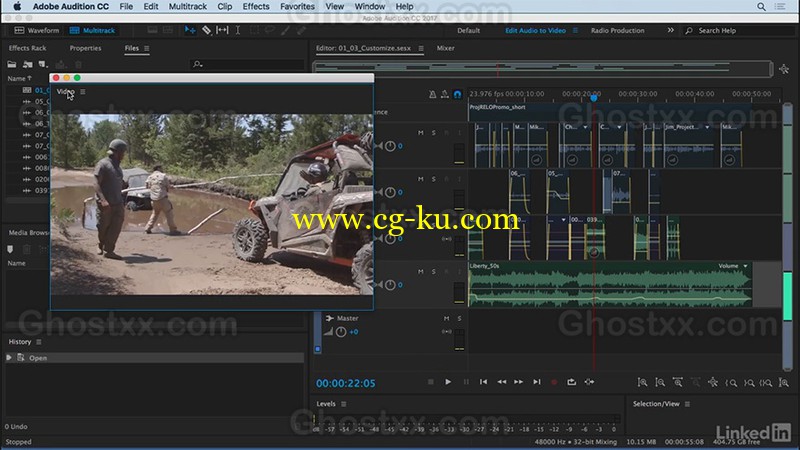800x450 pixels.
Task: Click the red Record button
Action: 554,382
